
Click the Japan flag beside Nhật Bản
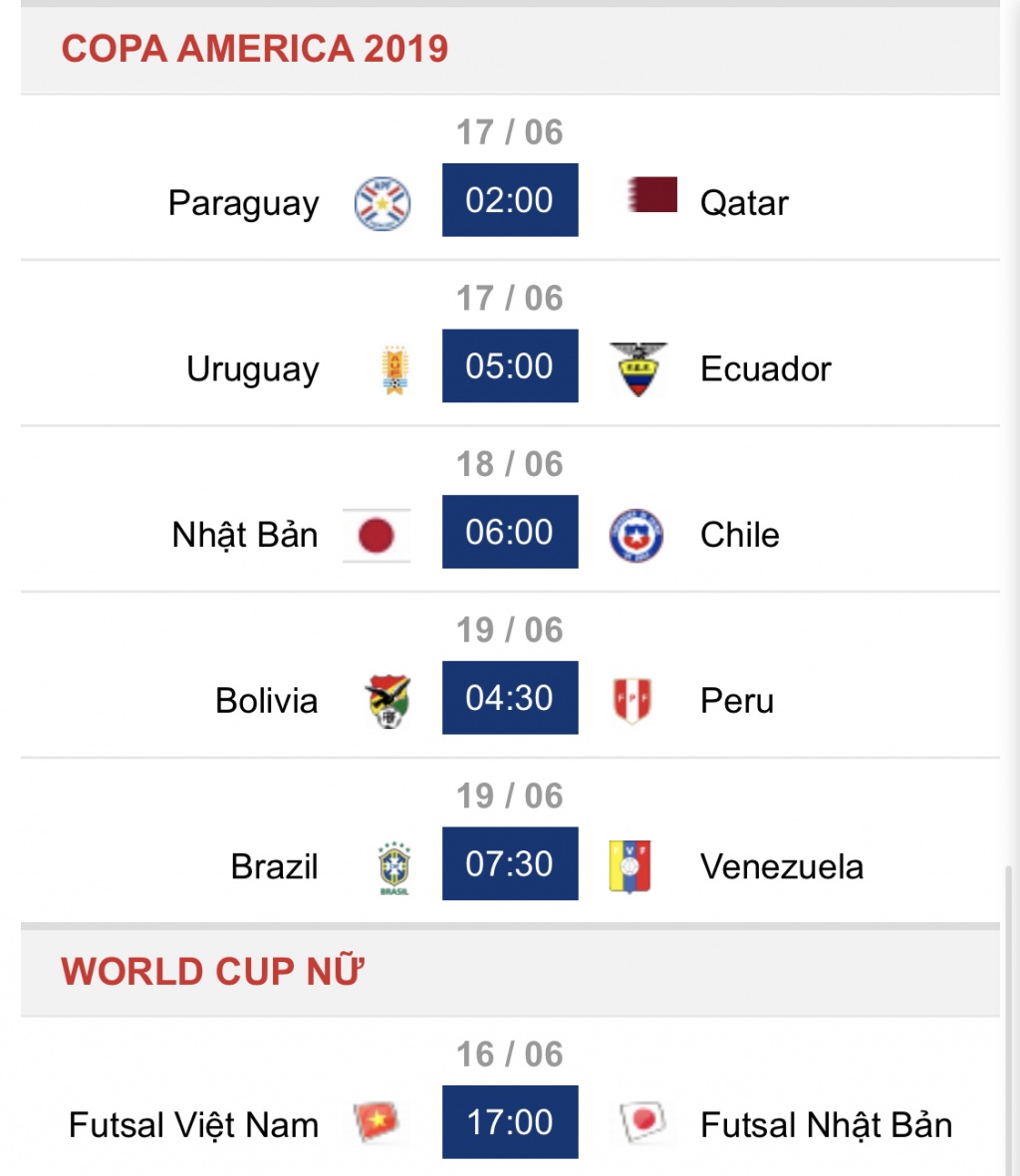coord(377,536)
